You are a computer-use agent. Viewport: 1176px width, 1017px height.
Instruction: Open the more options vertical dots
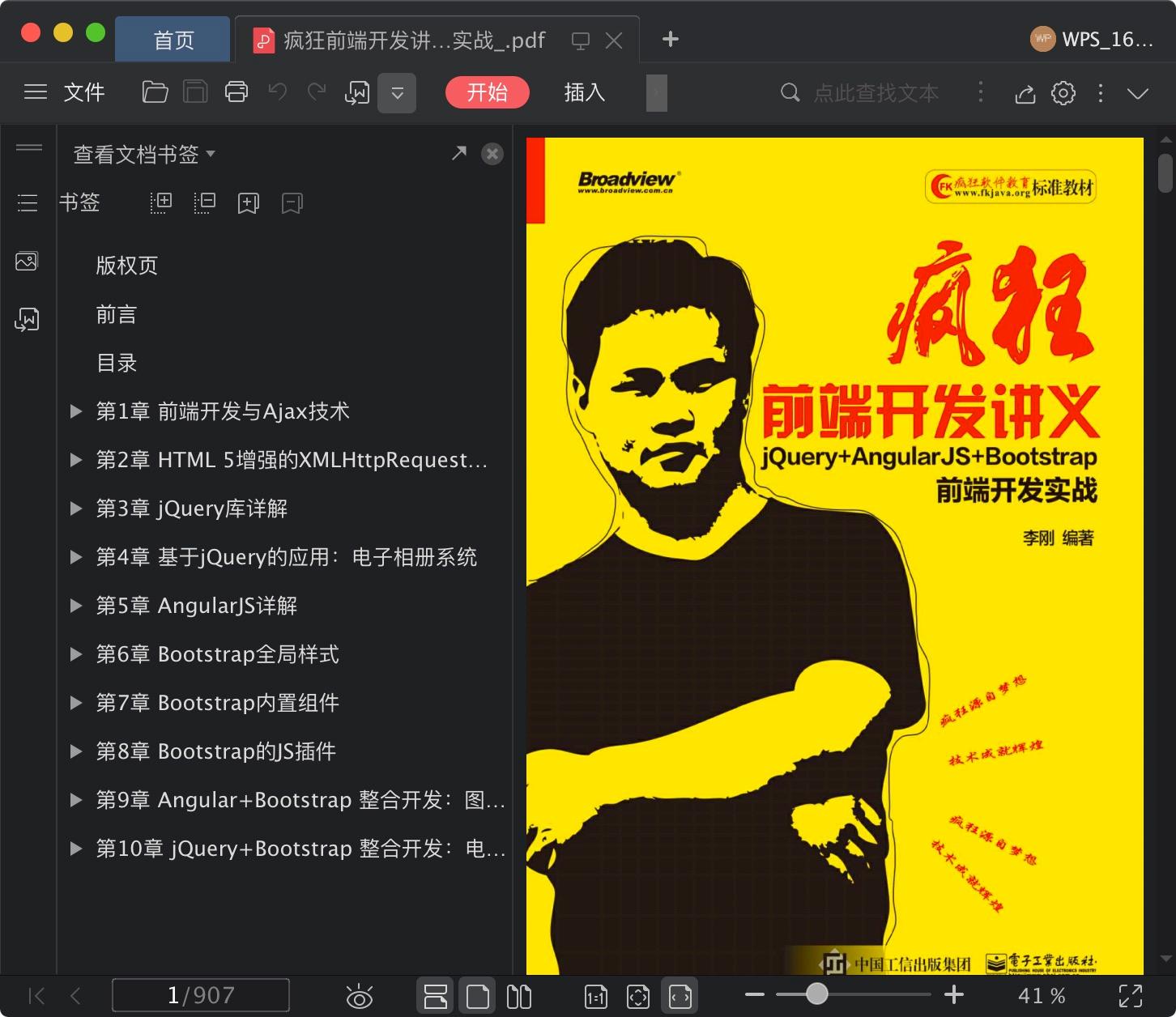click(1100, 93)
